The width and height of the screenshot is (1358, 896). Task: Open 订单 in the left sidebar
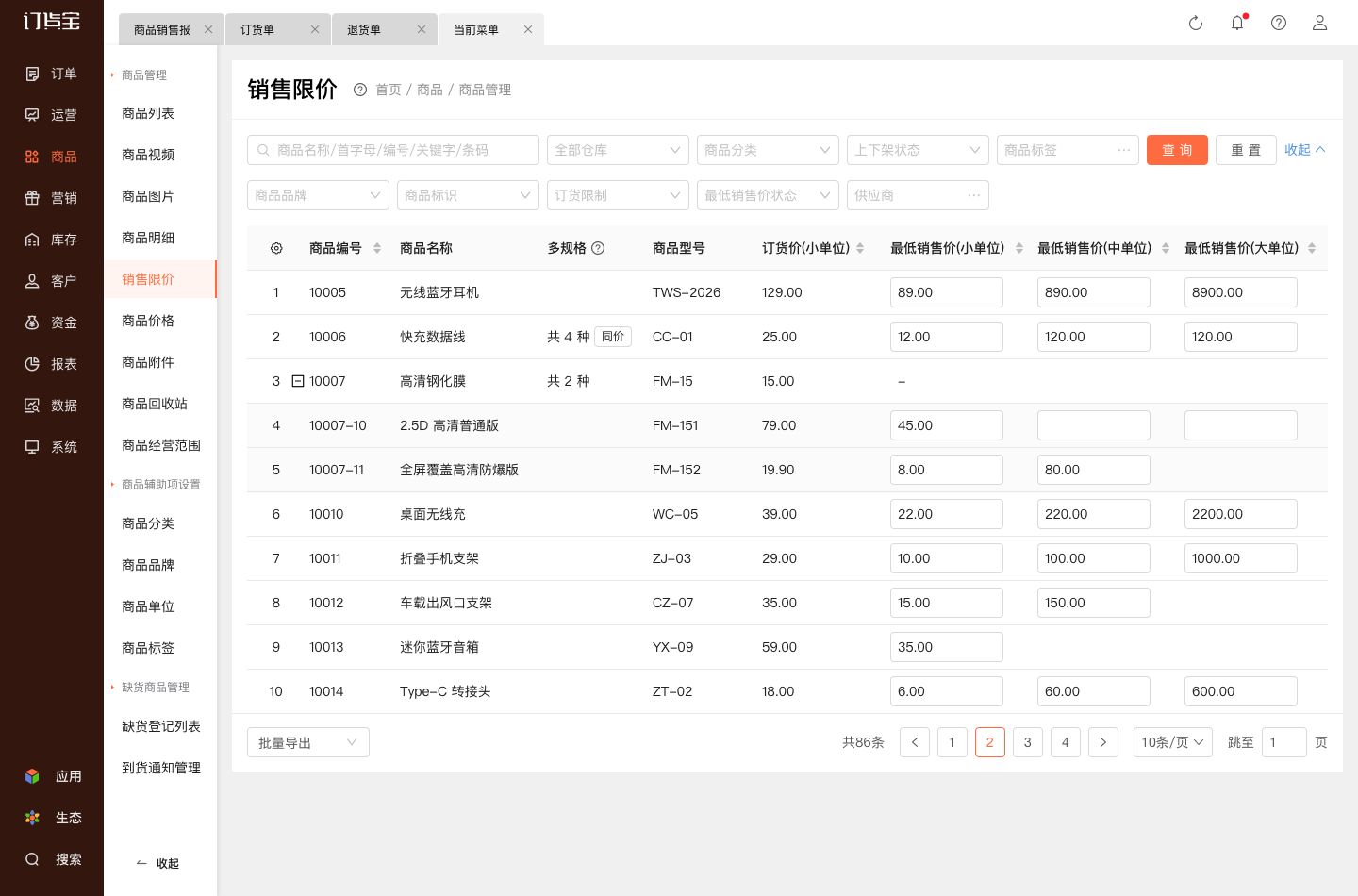[52, 74]
